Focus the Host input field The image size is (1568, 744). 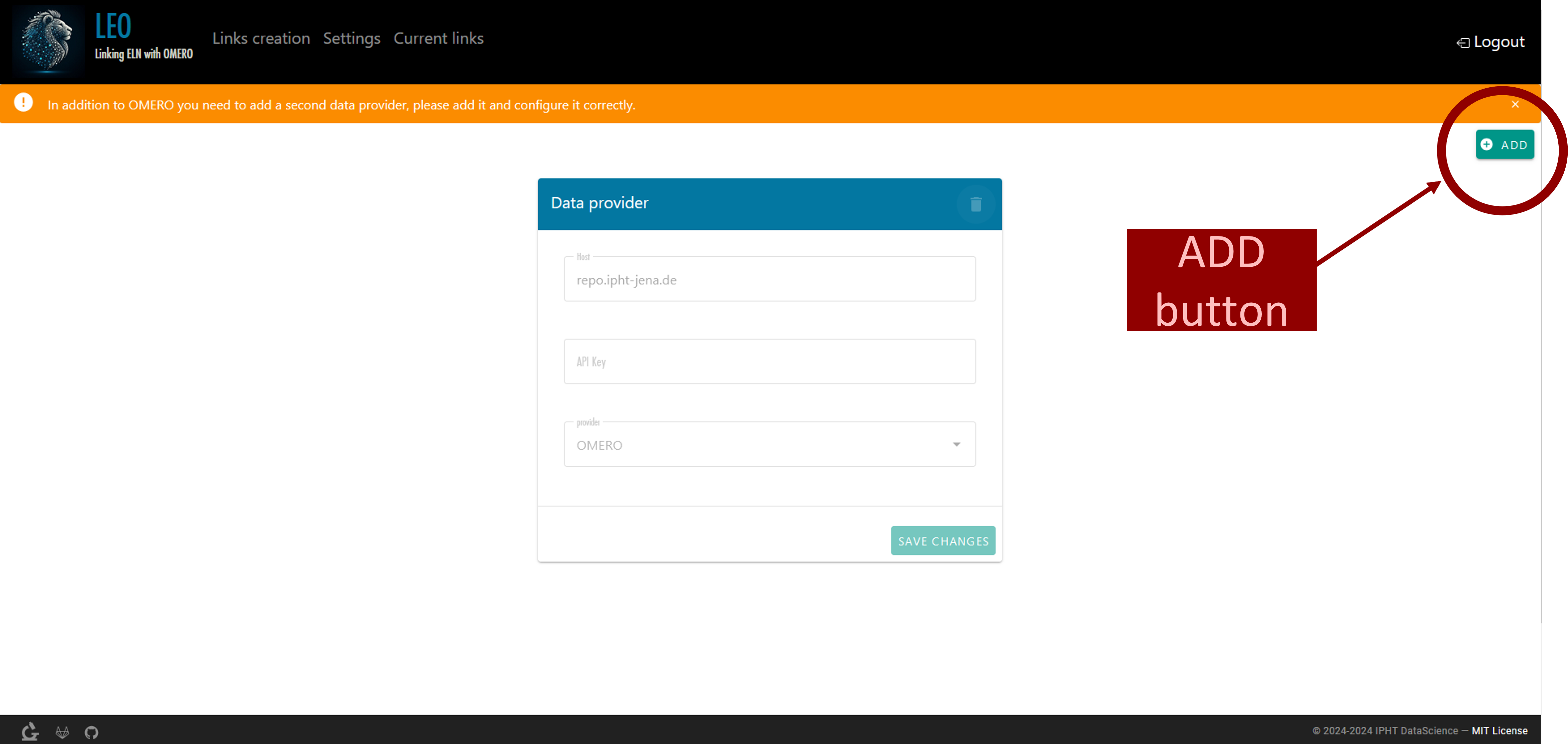point(769,279)
